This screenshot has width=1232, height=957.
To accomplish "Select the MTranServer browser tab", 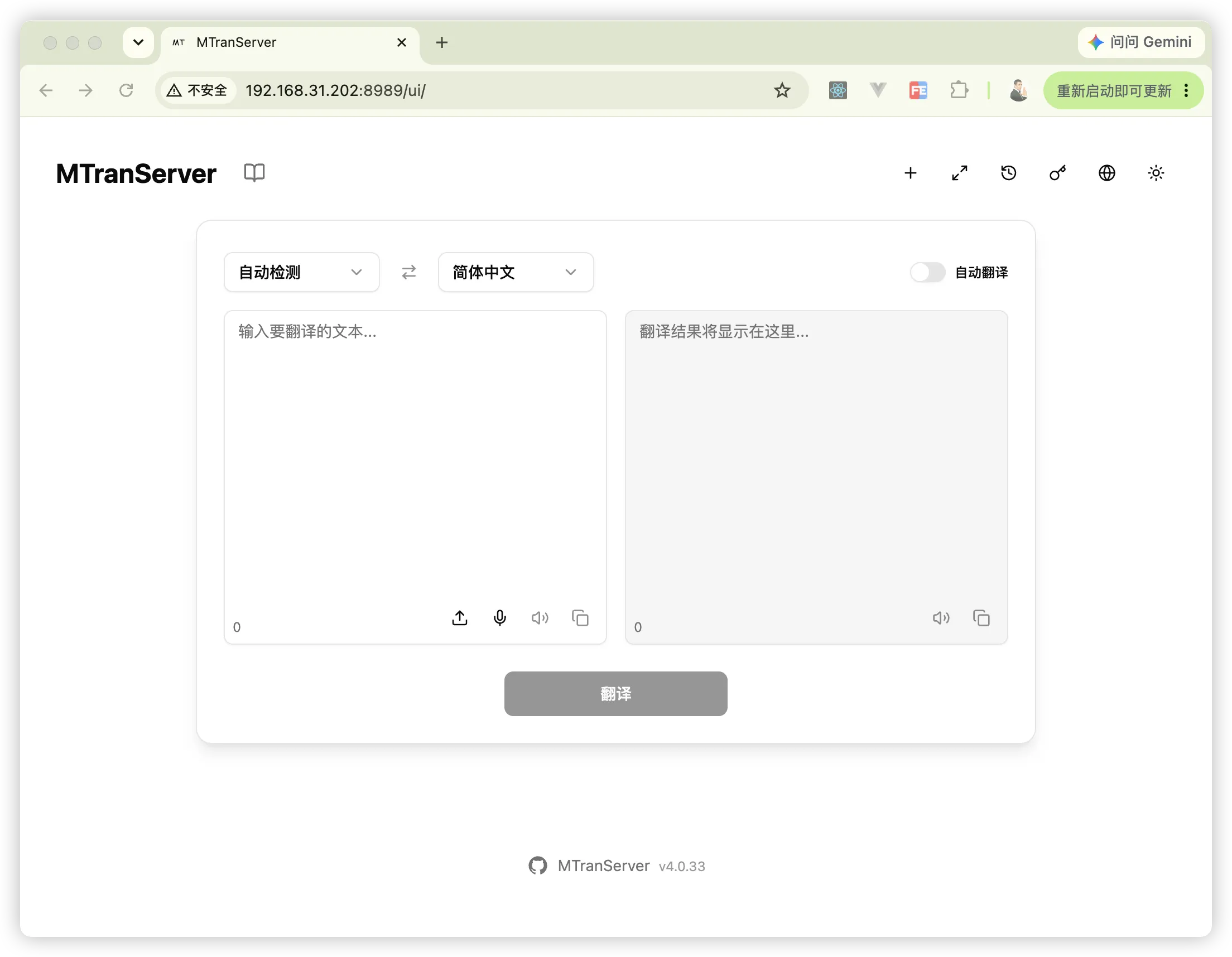I will tap(290, 43).
